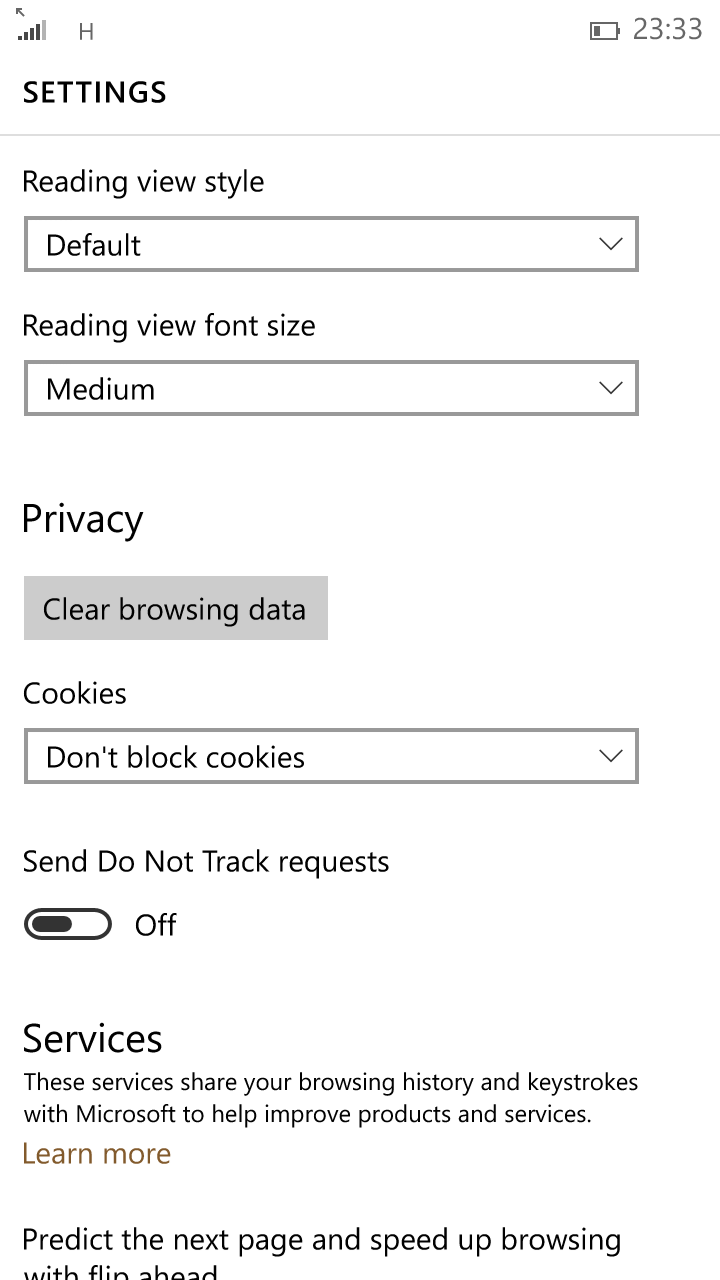Viewport: 720px width, 1280px height.
Task: Toggle Send Do Not Track requests switch
Action: tap(68, 925)
